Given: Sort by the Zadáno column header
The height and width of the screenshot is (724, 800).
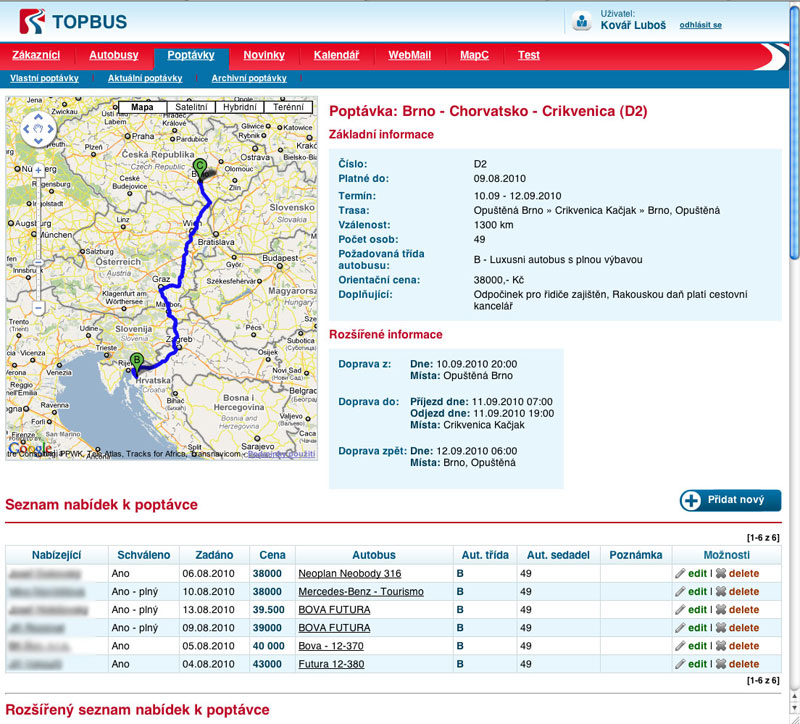Looking at the screenshot, I should click(214, 555).
